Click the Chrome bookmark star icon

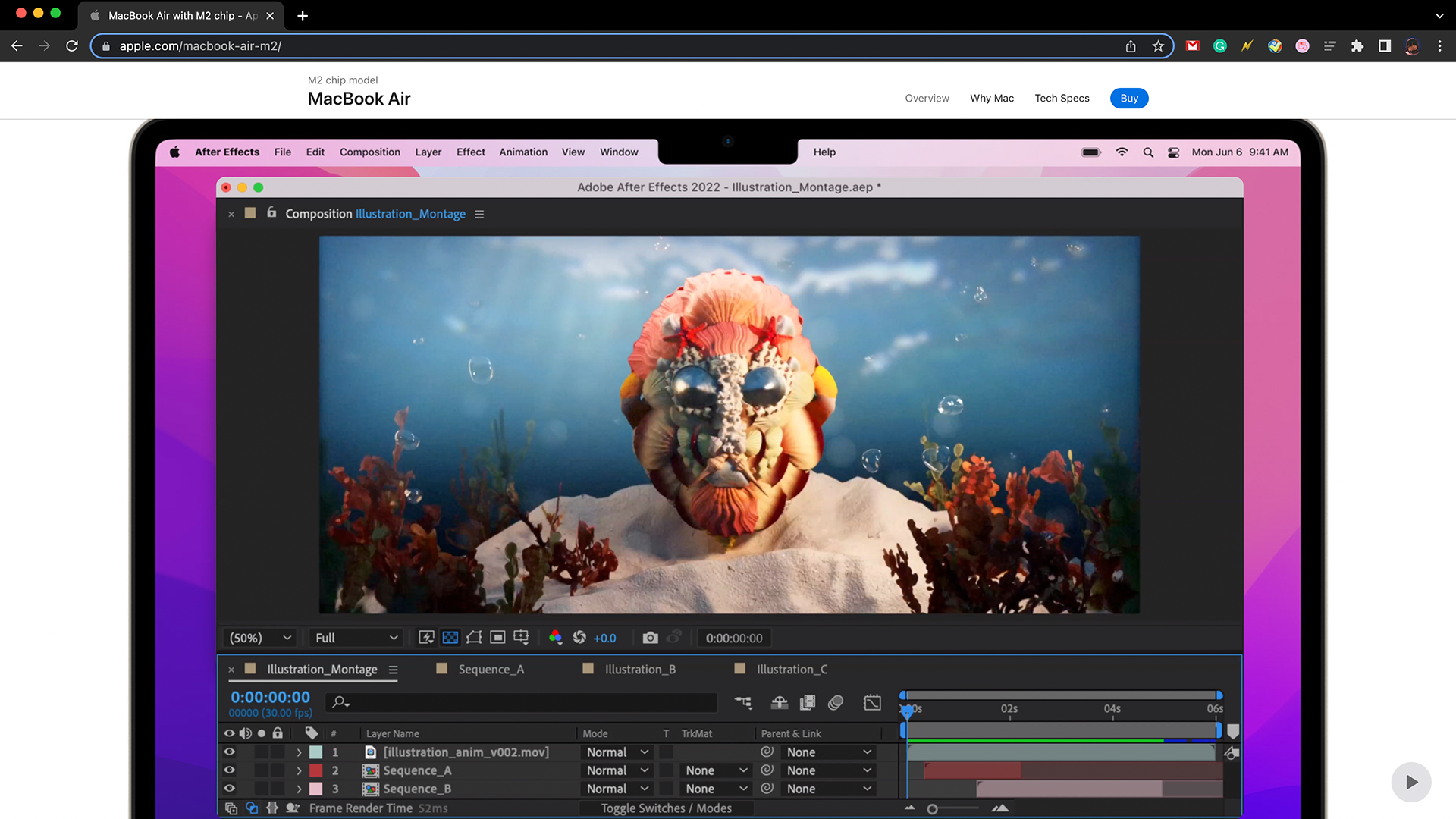[1158, 46]
